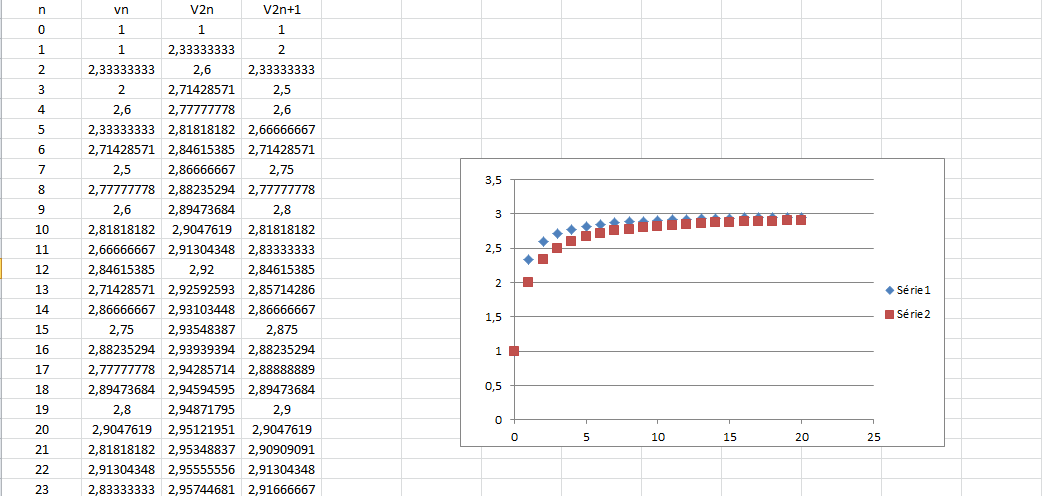Select the V2n cell 2,86666667 in row n=7
Viewport: 1042px width, 496px height.
tap(201, 170)
